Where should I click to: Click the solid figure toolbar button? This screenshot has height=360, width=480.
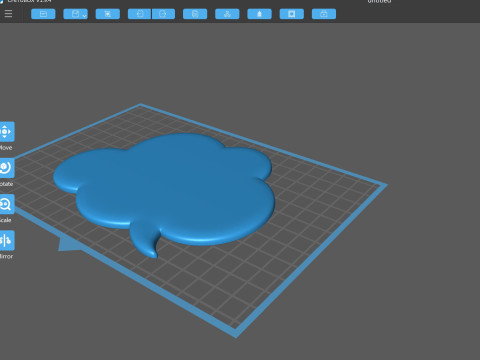click(259, 14)
